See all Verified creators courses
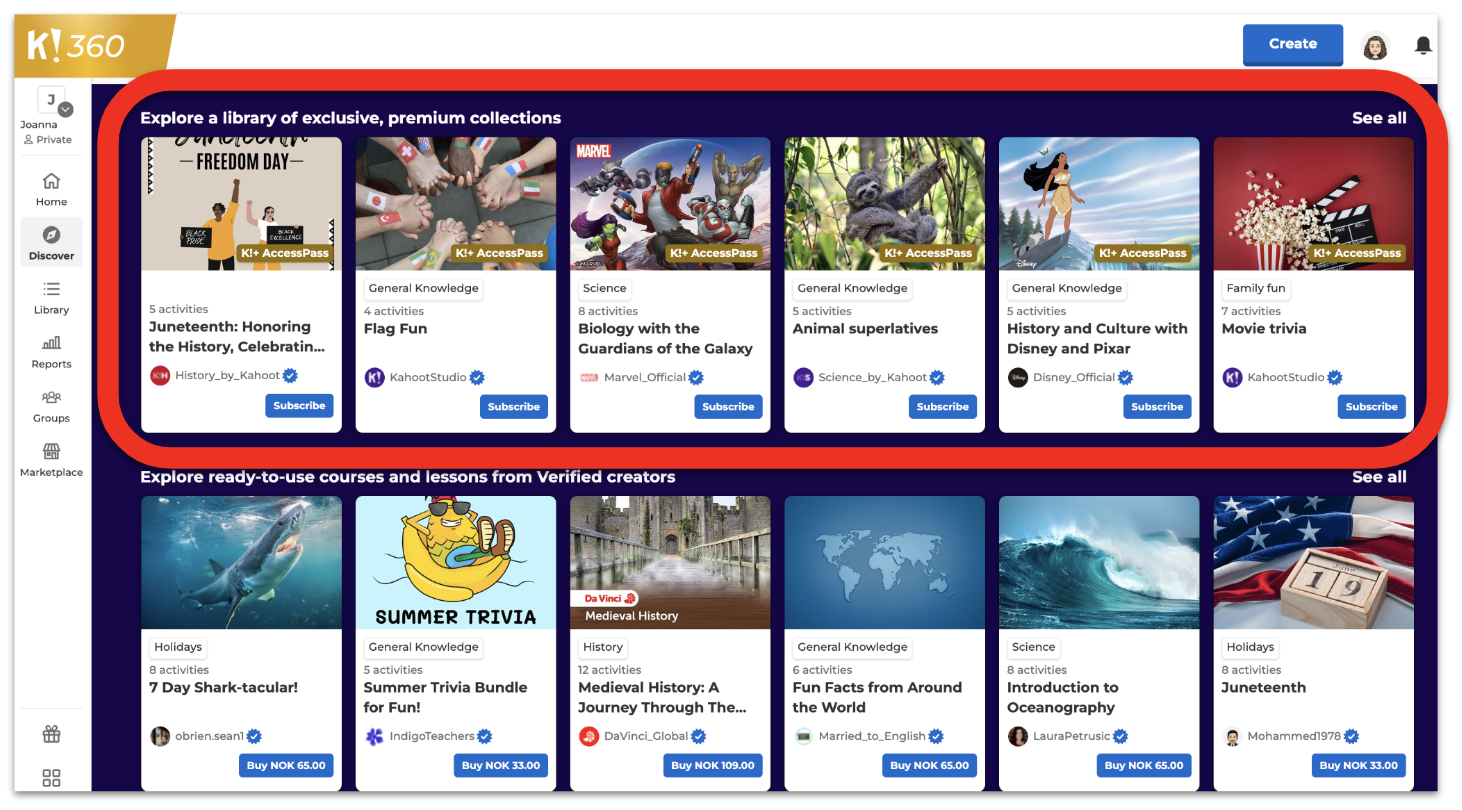Screen dimensions: 1462x810 point(1379,477)
